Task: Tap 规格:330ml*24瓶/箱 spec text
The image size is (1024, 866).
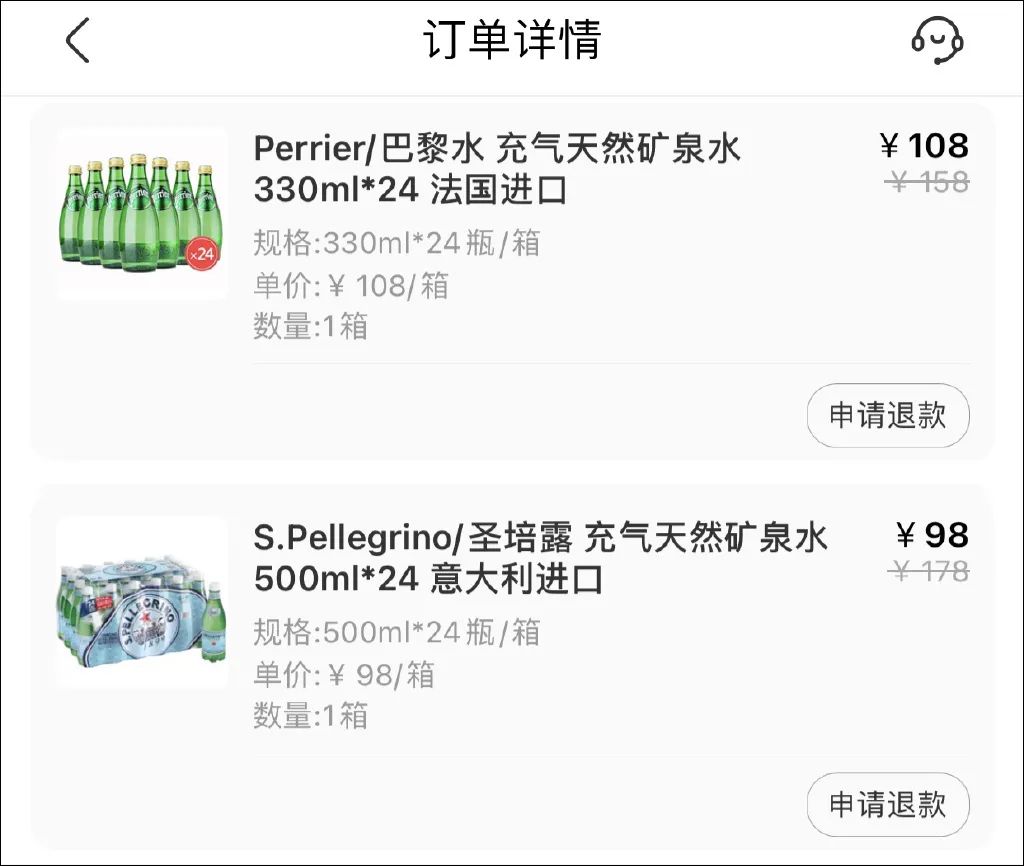Action: (397, 244)
